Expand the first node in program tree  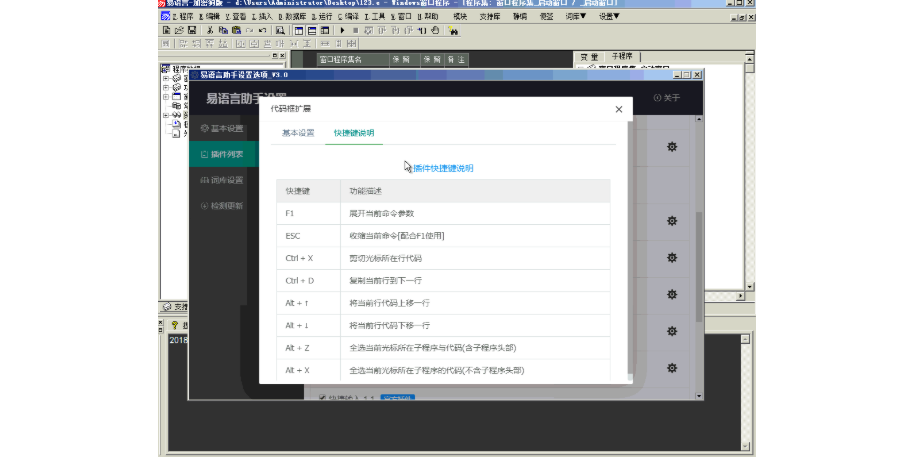(165, 76)
